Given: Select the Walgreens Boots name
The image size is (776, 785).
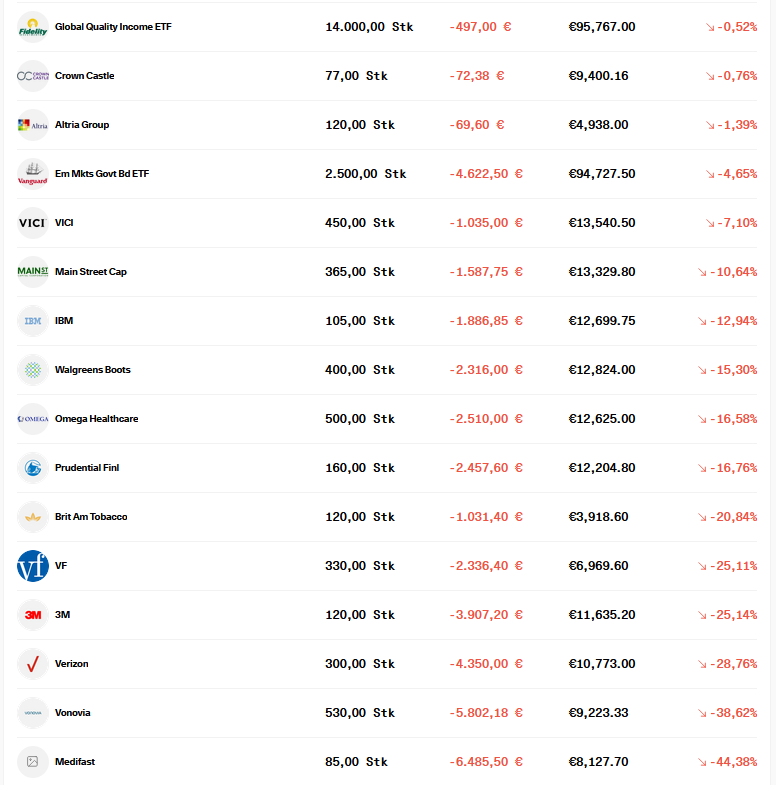Looking at the screenshot, I should click(x=93, y=370).
